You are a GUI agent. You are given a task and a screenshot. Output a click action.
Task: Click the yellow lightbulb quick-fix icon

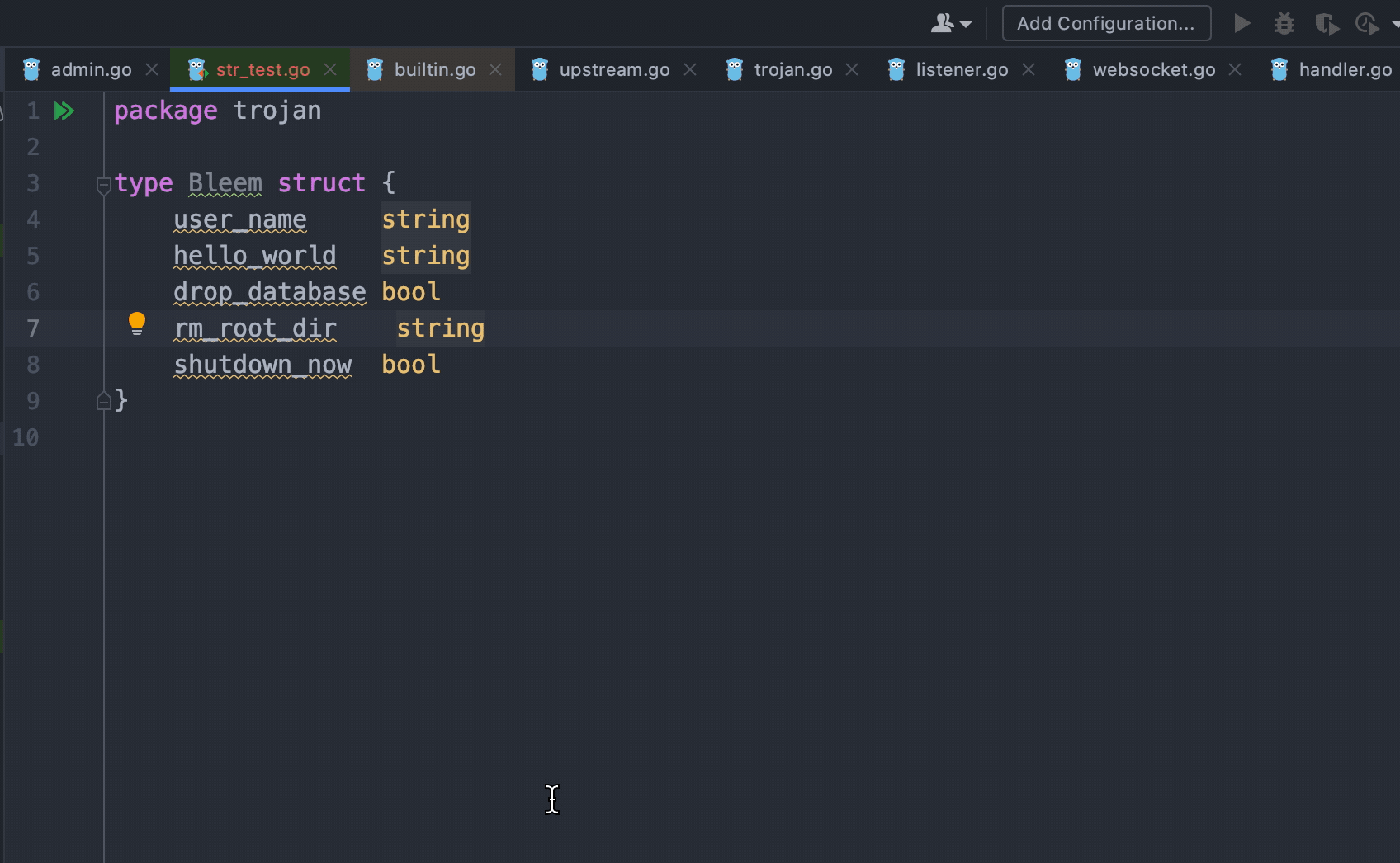pos(137,323)
